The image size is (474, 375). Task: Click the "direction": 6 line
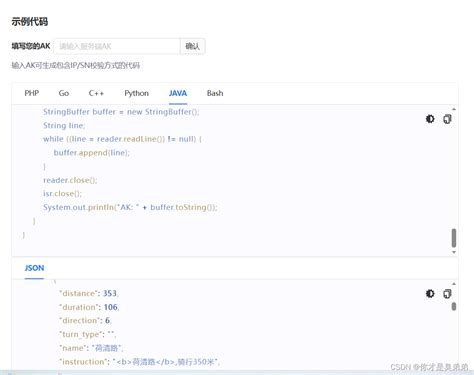point(85,321)
